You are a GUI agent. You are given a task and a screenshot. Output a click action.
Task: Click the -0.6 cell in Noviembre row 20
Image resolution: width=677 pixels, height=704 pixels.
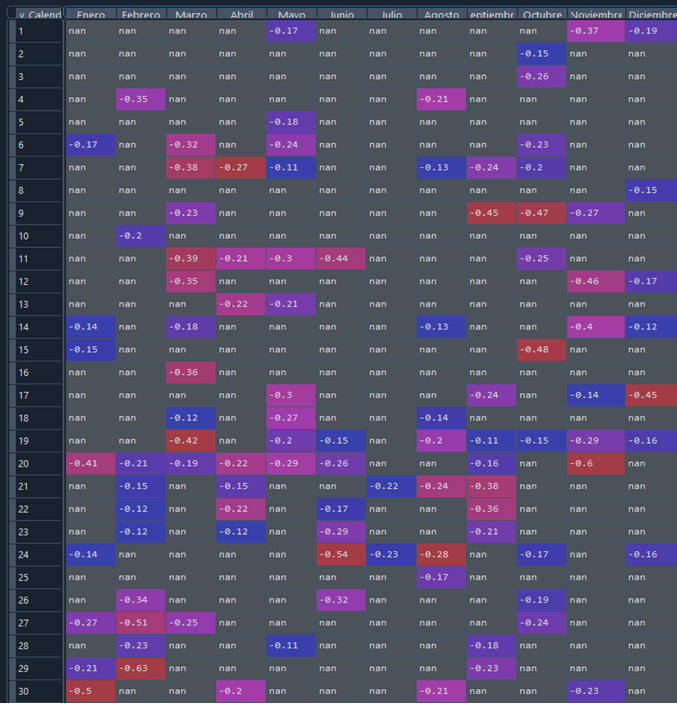point(596,463)
